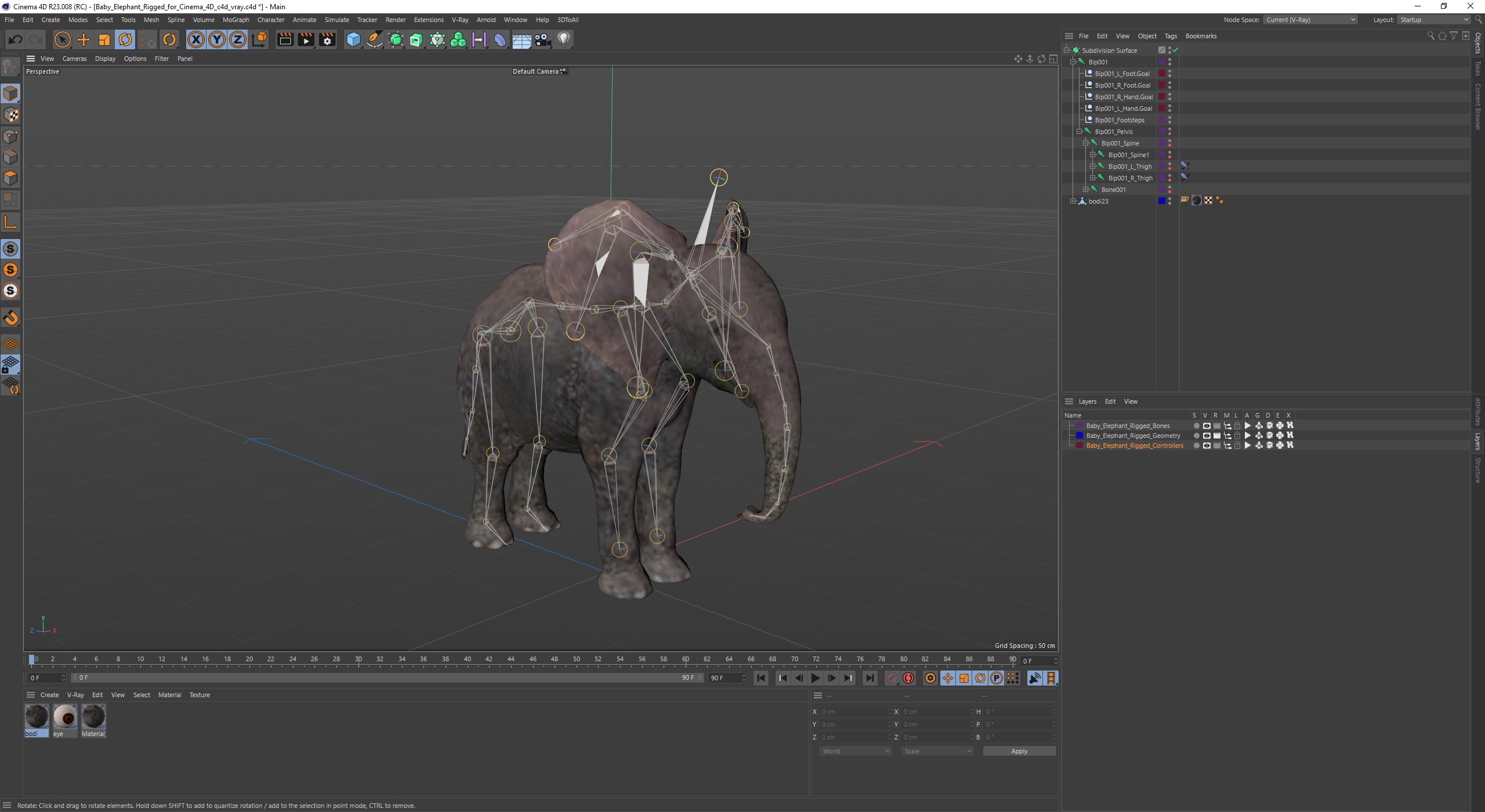Click the Play button in timeline
Image resolution: width=1485 pixels, height=812 pixels.
(815, 678)
